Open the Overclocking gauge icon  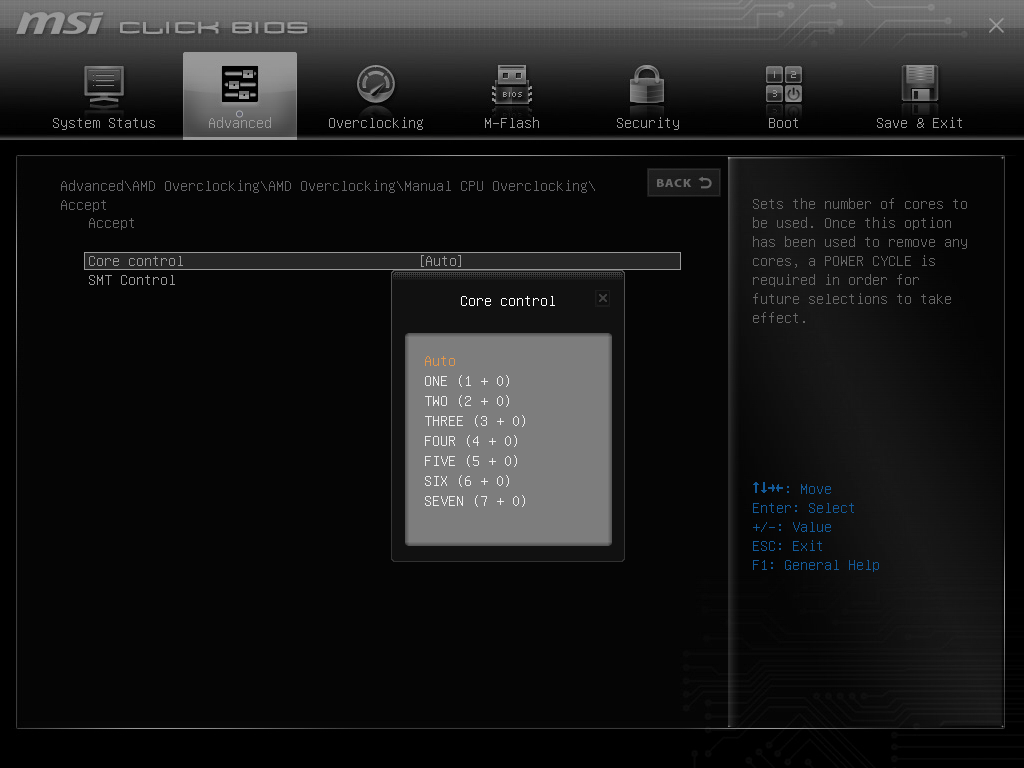pos(376,84)
